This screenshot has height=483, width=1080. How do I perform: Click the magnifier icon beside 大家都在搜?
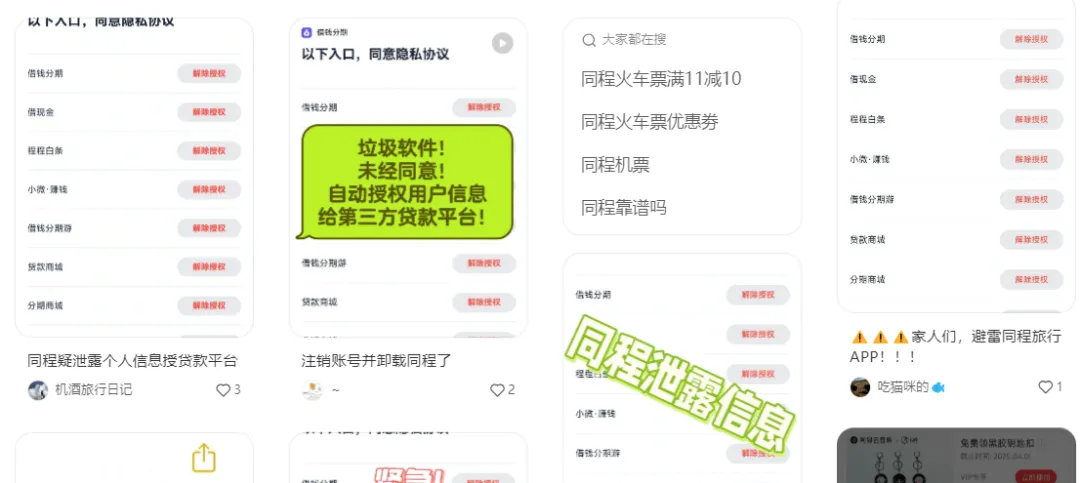click(x=589, y=40)
